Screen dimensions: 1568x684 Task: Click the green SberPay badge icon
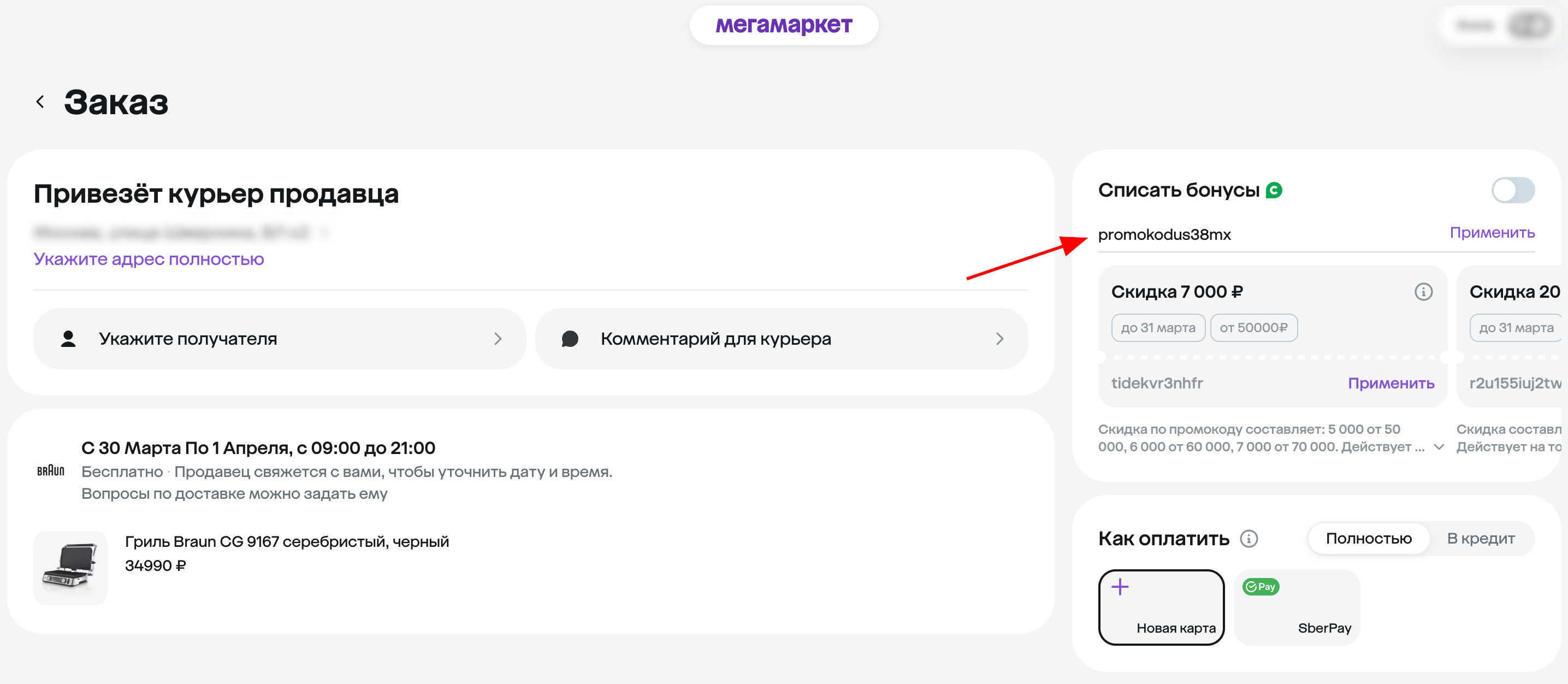(x=1261, y=587)
